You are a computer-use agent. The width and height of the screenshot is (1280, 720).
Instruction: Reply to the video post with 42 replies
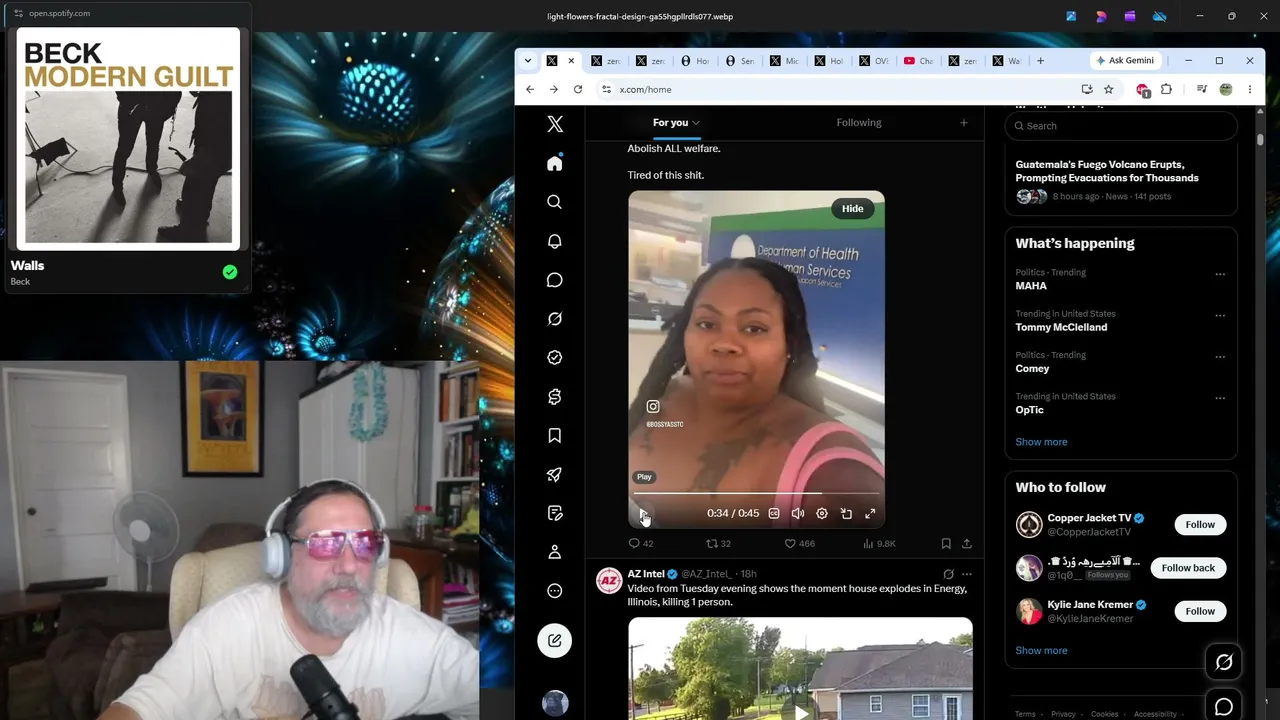click(x=640, y=544)
